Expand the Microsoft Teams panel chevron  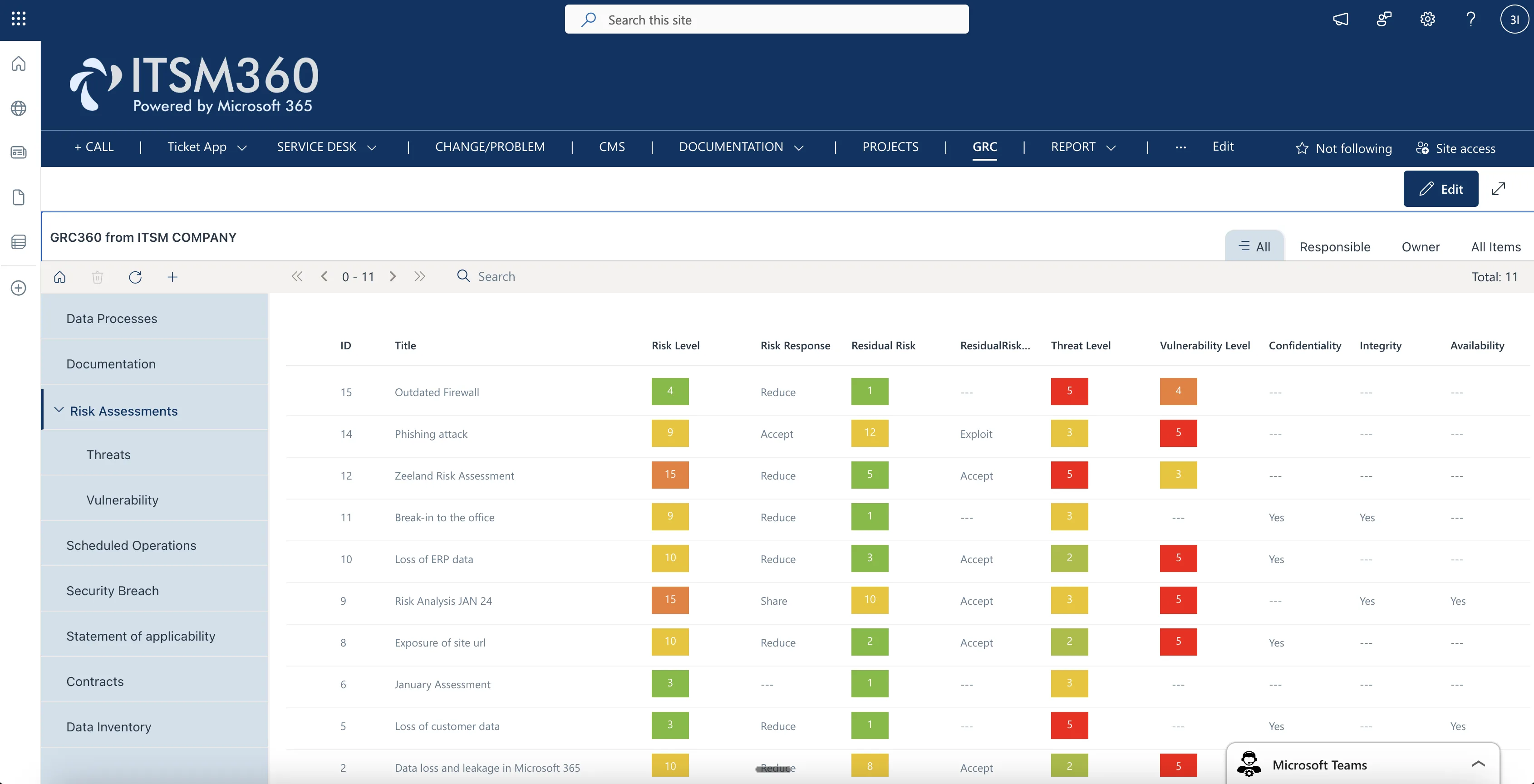(1478, 764)
